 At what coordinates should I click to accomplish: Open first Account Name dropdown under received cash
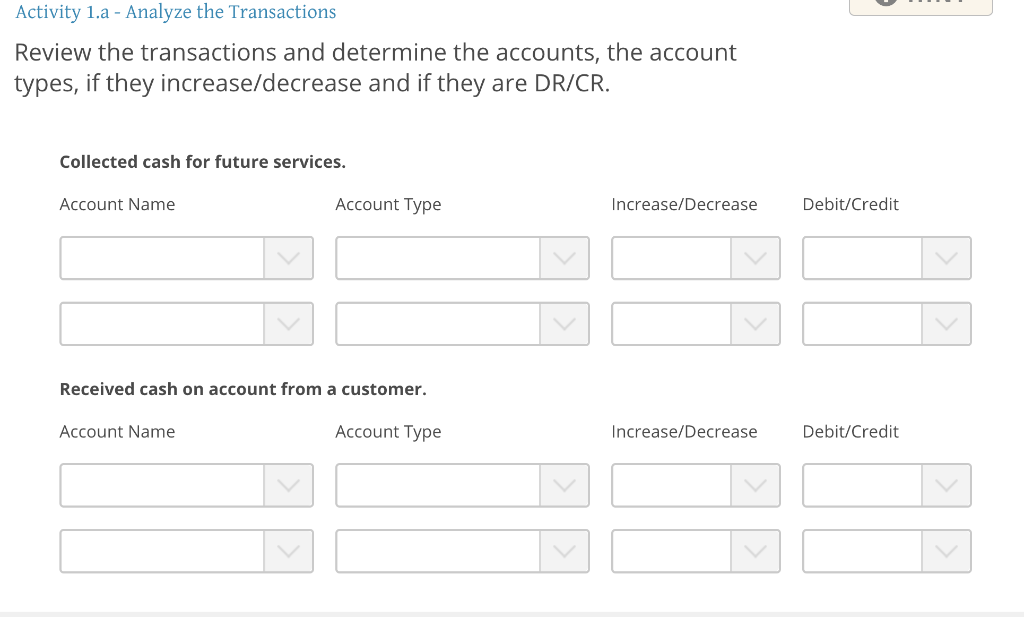(x=289, y=485)
